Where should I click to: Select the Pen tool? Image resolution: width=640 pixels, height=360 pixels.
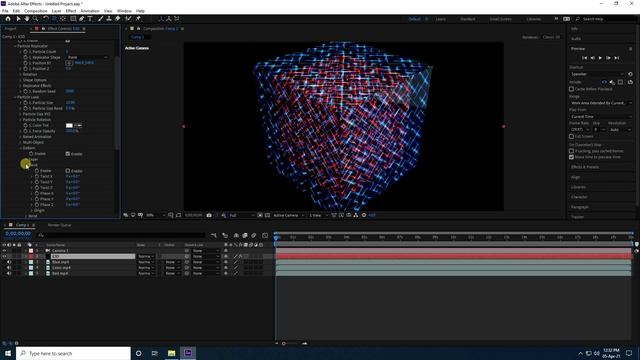coord(82,19)
